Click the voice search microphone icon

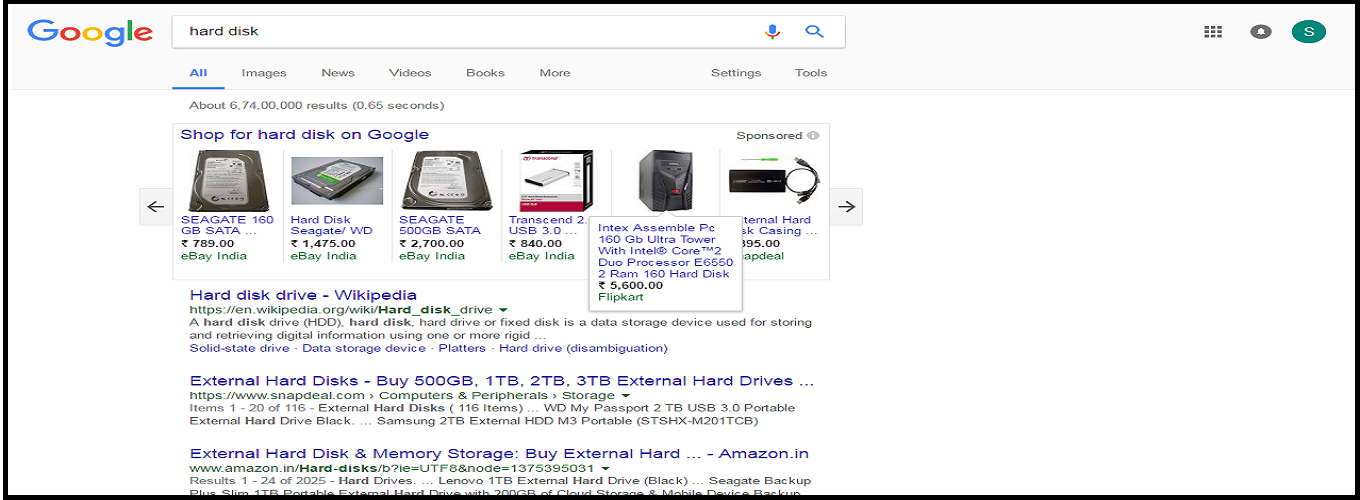pos(772,31)
